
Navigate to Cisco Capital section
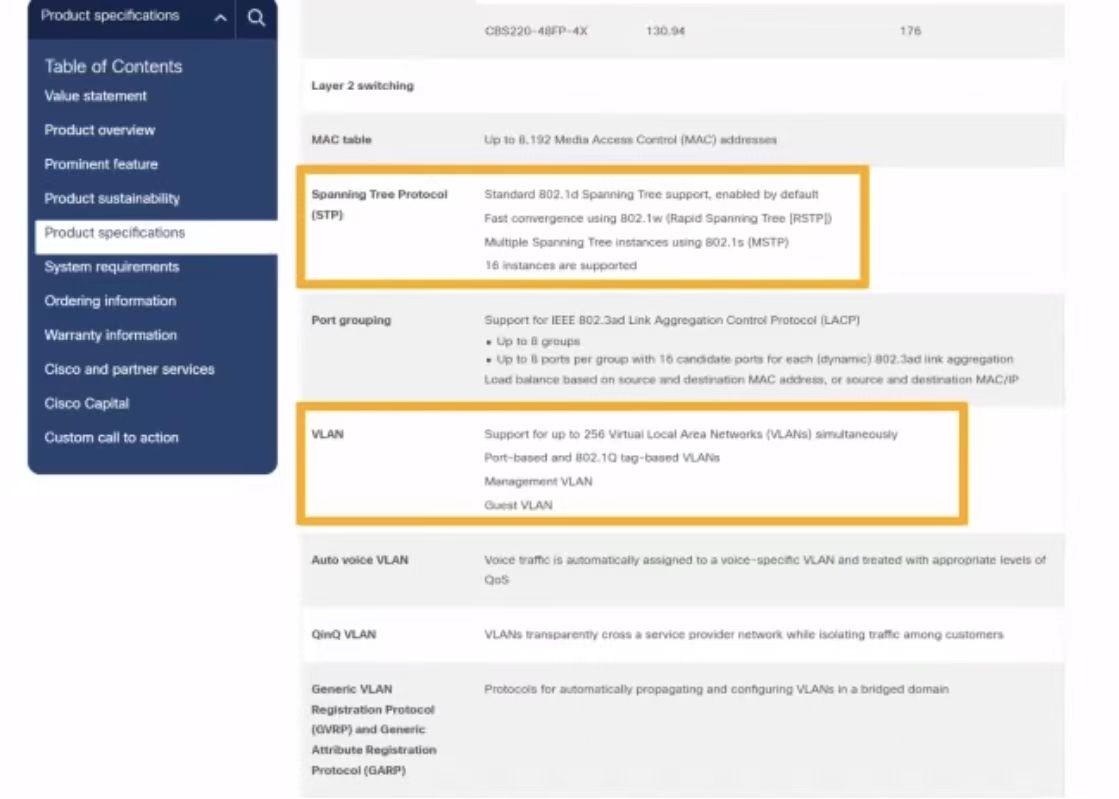pos(86,404)
